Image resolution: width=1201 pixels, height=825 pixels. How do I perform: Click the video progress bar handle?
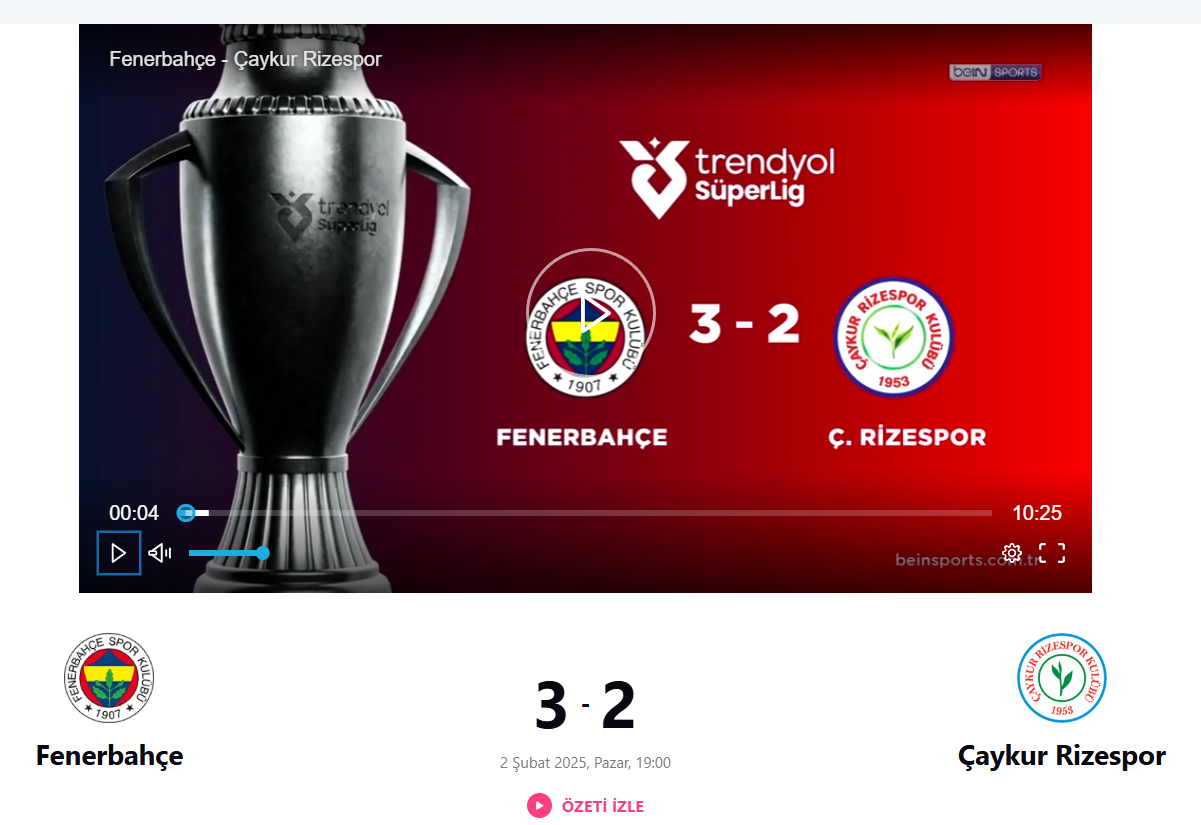coord(186,513)
